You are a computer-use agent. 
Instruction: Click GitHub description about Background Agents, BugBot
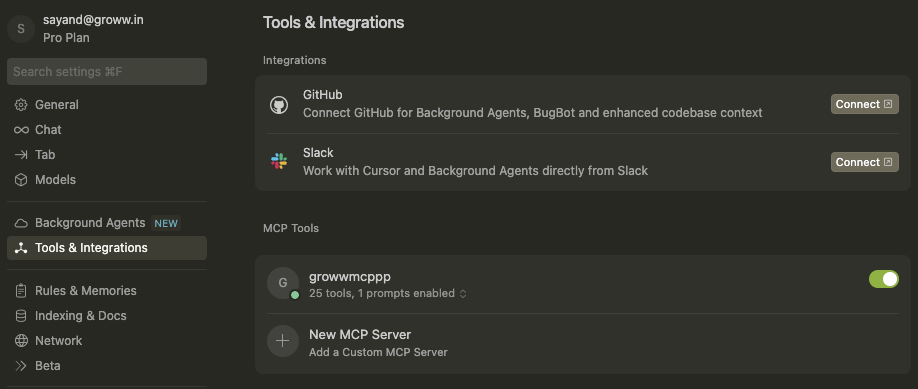(x=532, y=112)
